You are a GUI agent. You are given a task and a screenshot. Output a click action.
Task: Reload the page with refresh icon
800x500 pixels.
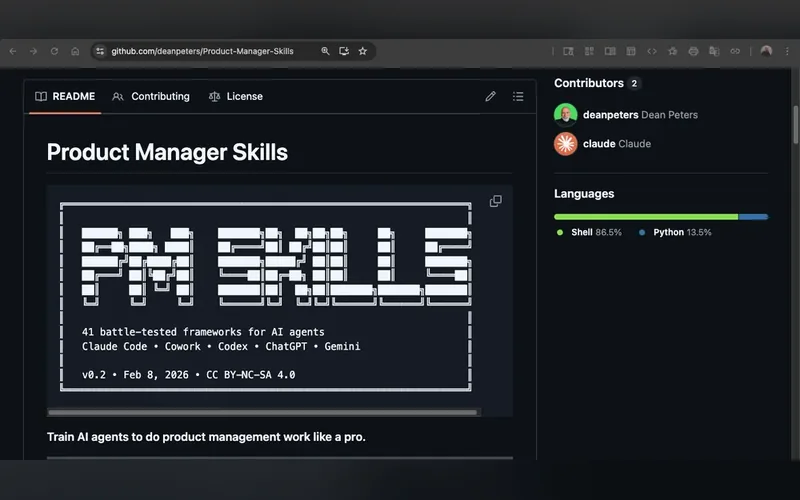54,51
